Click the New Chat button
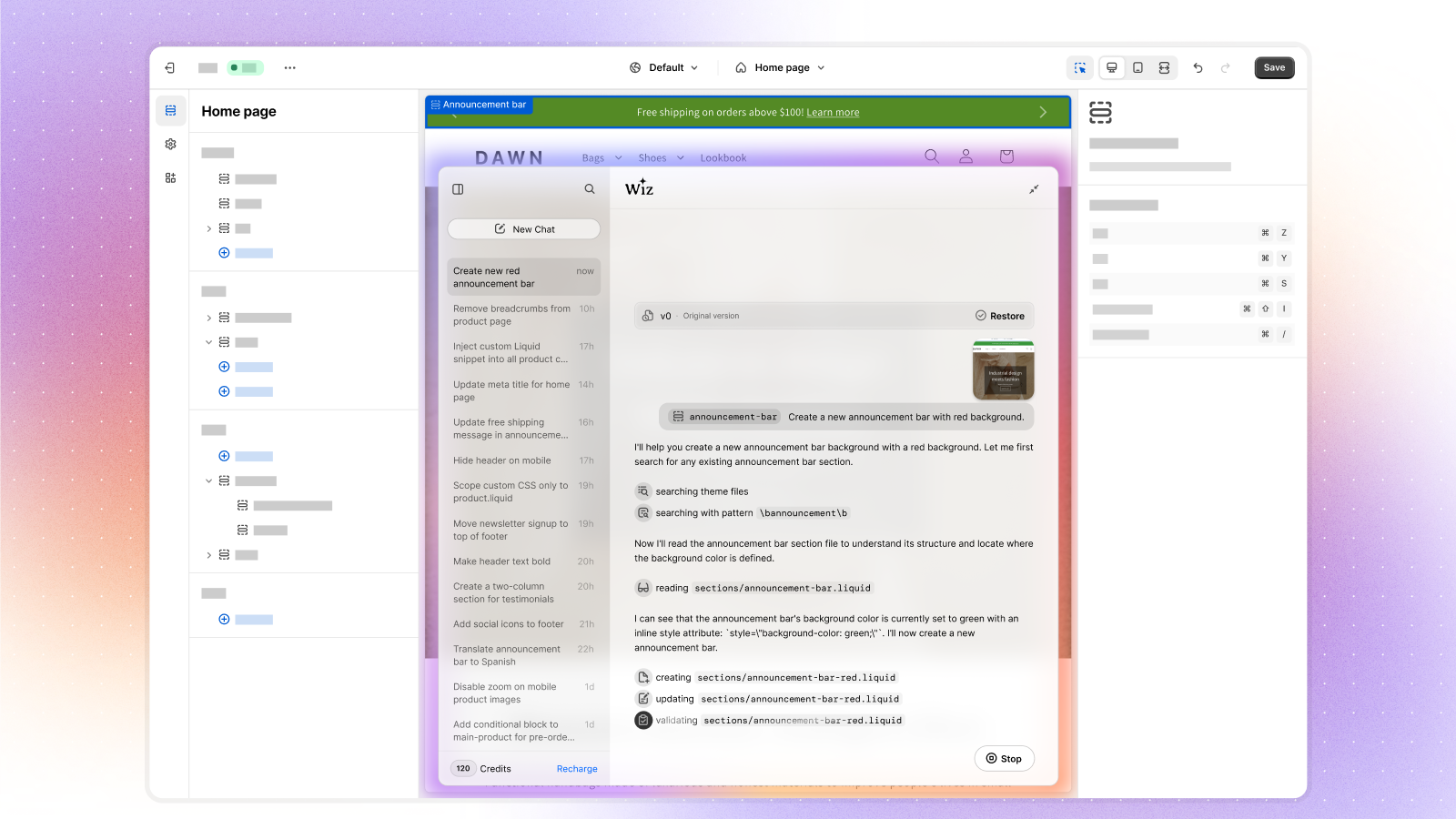This screenshot has height=819, width=1456. click(x=523, y=229)
